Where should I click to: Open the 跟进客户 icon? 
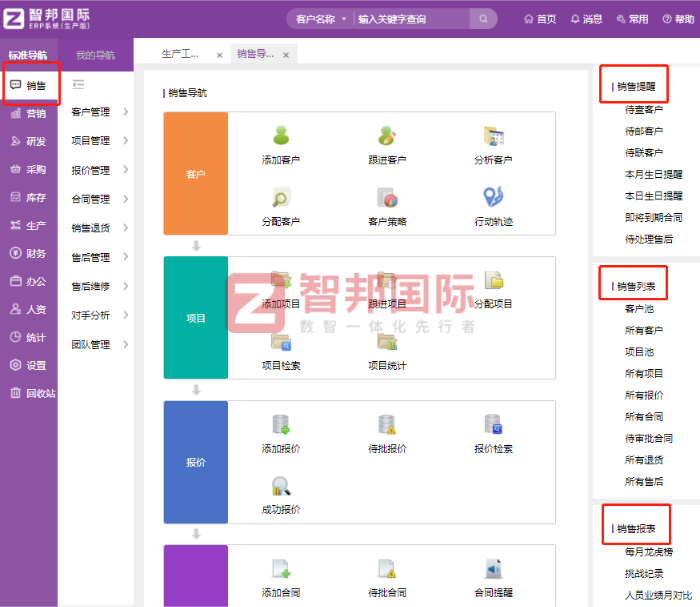pyautogui.click(x=387, y=136)
